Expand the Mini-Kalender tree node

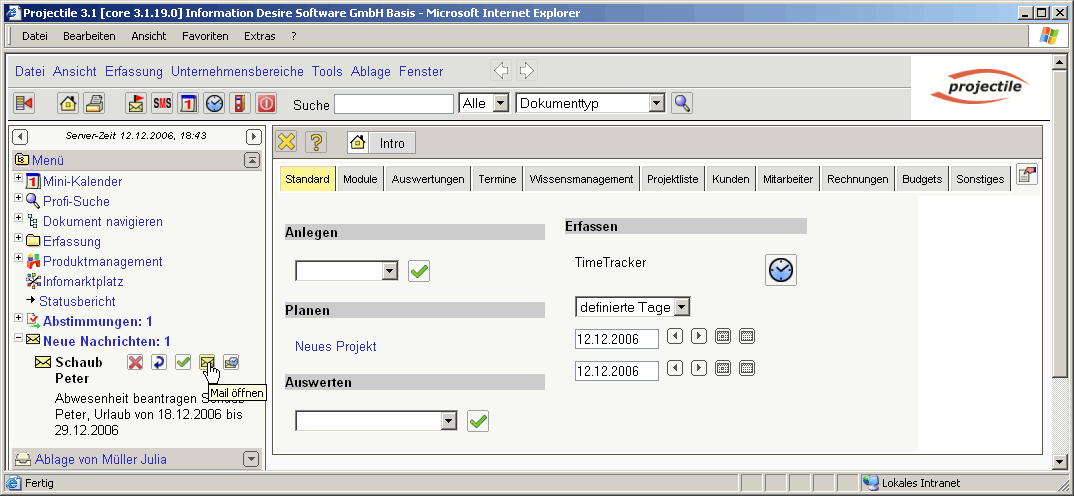pyautogui.click(x=18, y=179)
